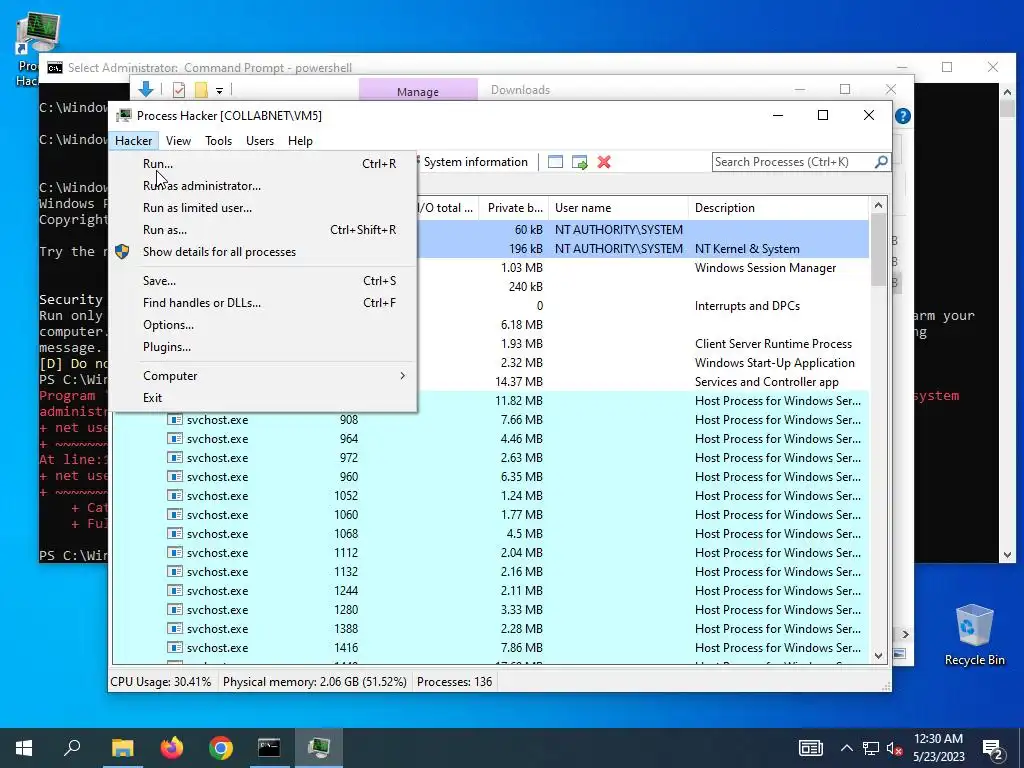Viewport: 1024px width, 768px height.
Task: Click the Manage tab in Explorer window
Action: click(x=418, y=91)
